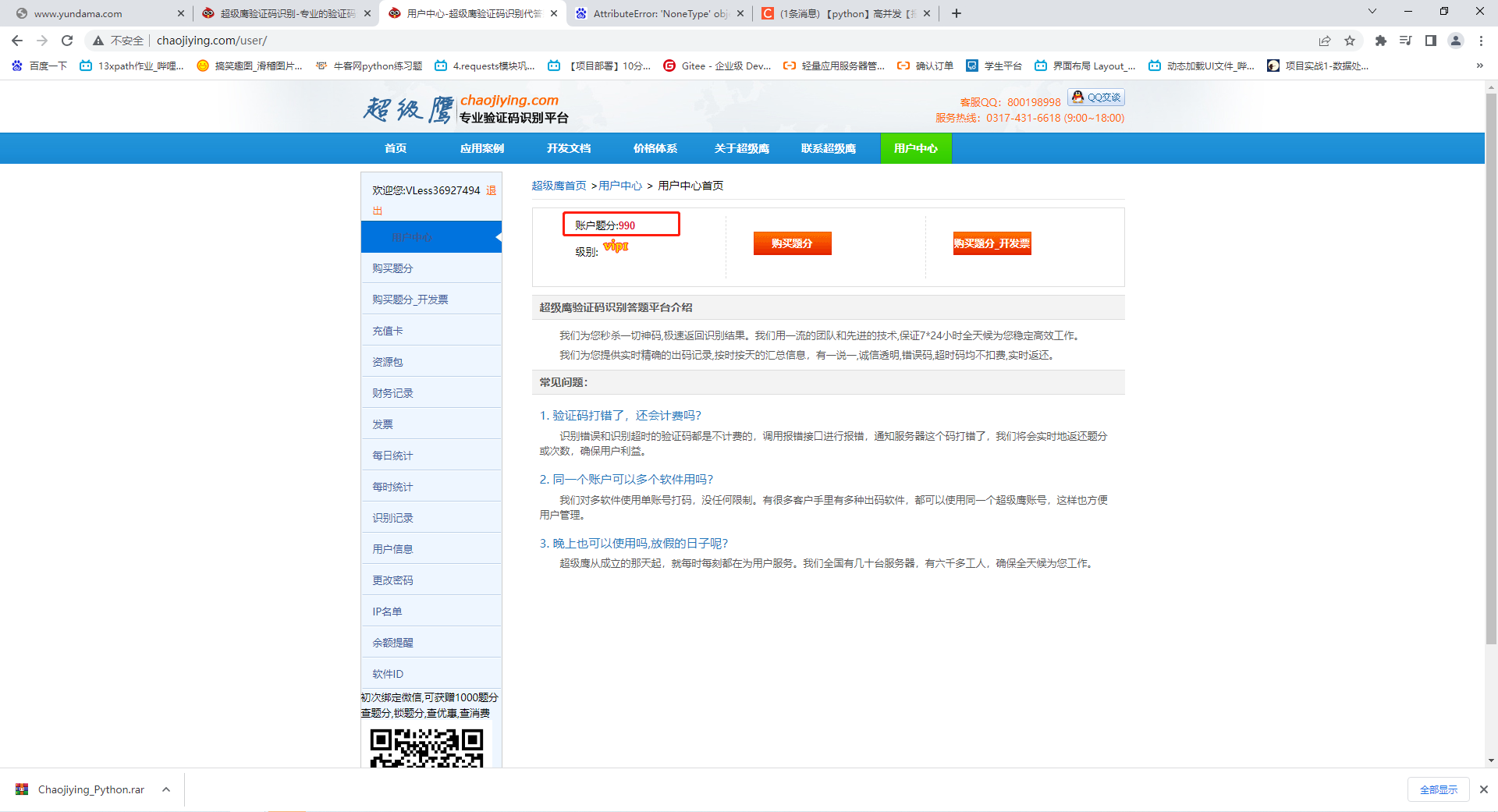Open the 牛客网python练习题 bookmark
Screen dimensions: 1498x812
(368, 66)
